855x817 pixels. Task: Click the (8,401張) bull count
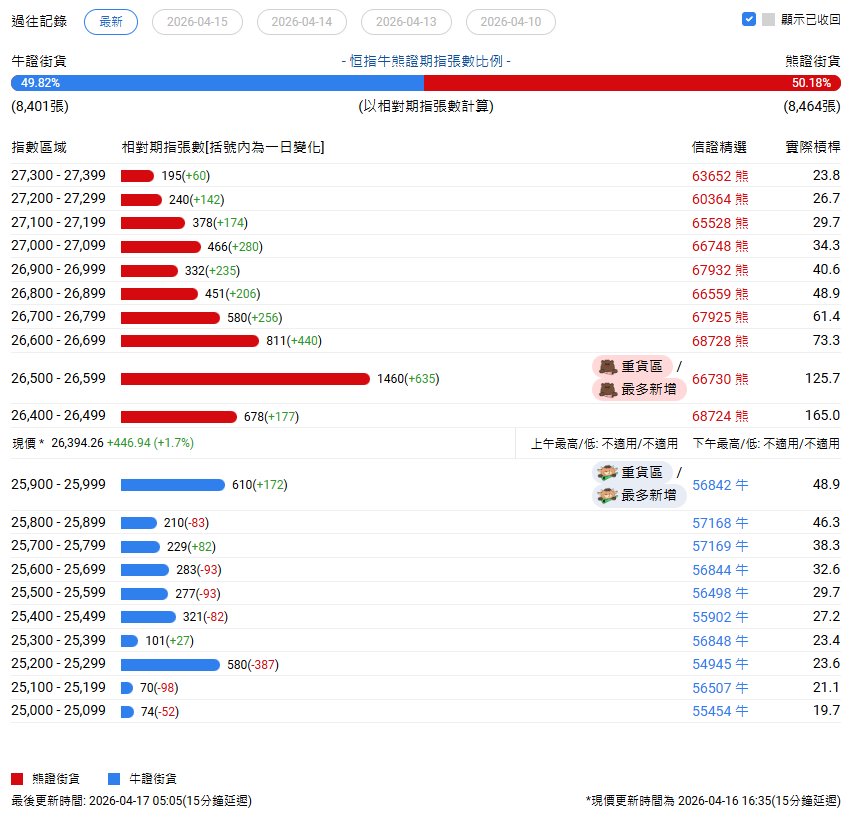[40, 106]
